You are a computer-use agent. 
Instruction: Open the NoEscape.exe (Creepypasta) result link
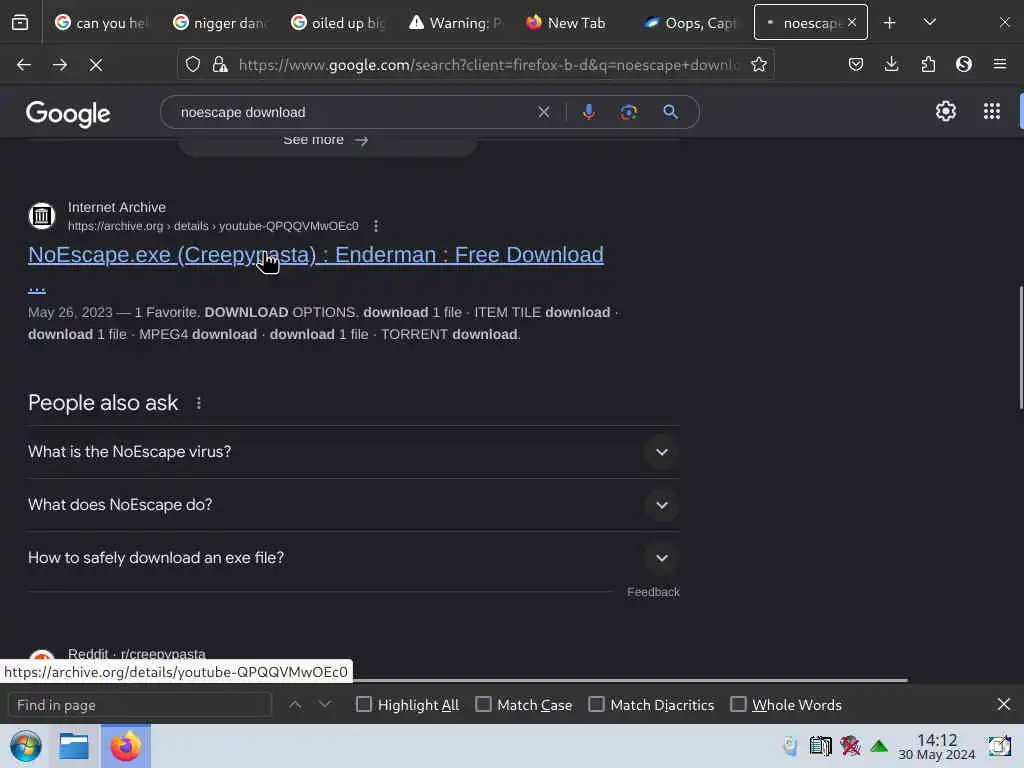tap(315, 255)
